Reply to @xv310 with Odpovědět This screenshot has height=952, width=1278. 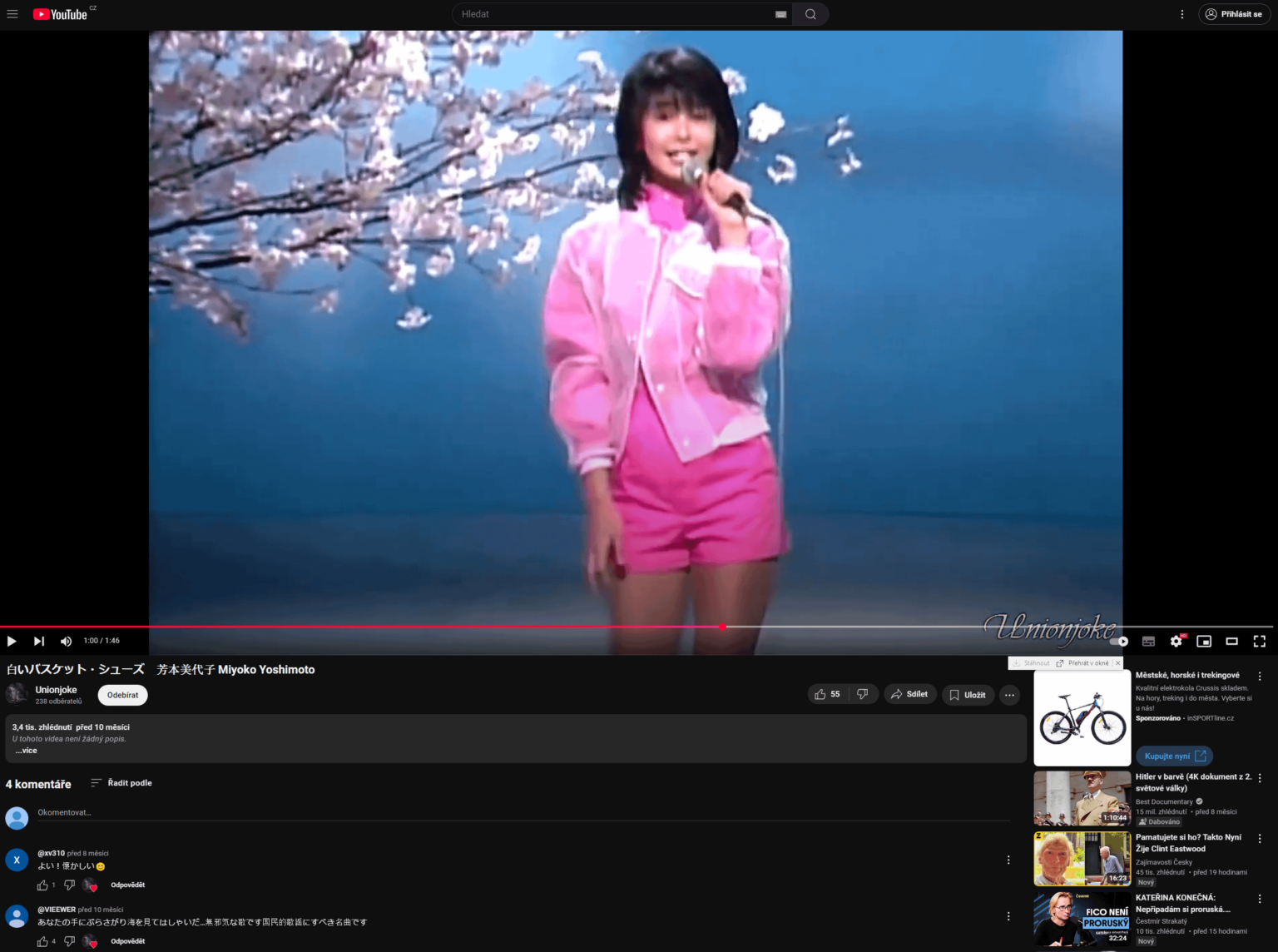(x=127, y=885)
